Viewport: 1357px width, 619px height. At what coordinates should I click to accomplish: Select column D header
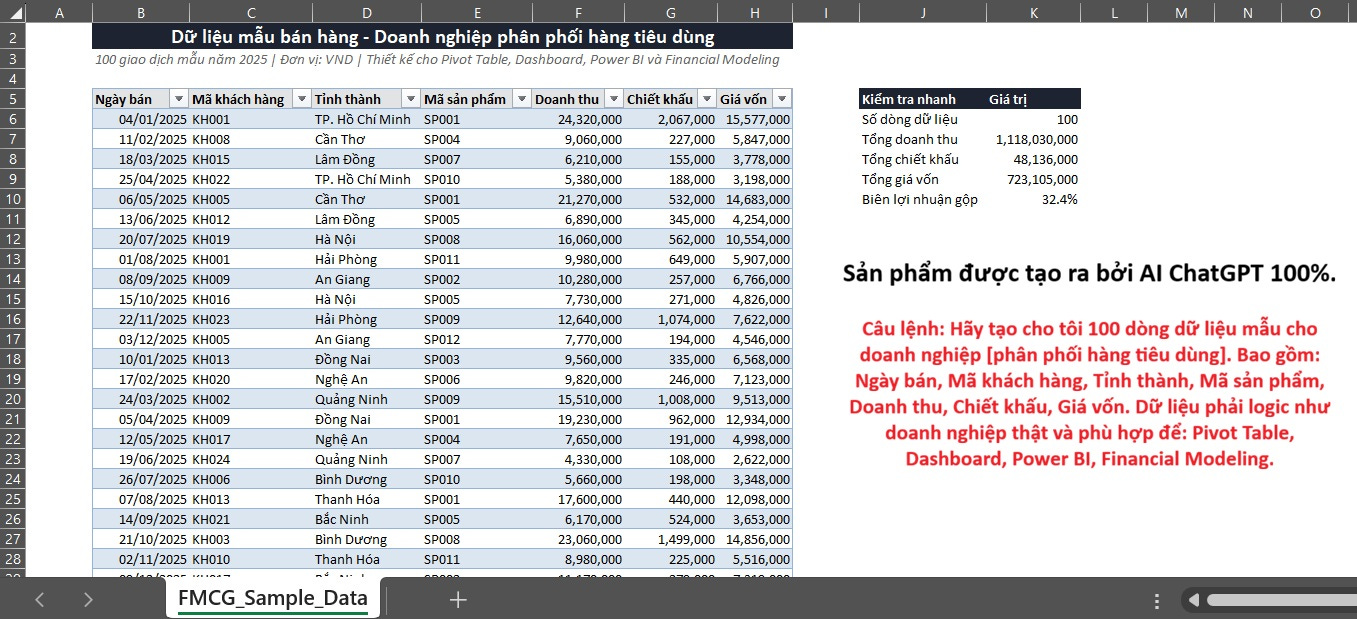point(366,13)
